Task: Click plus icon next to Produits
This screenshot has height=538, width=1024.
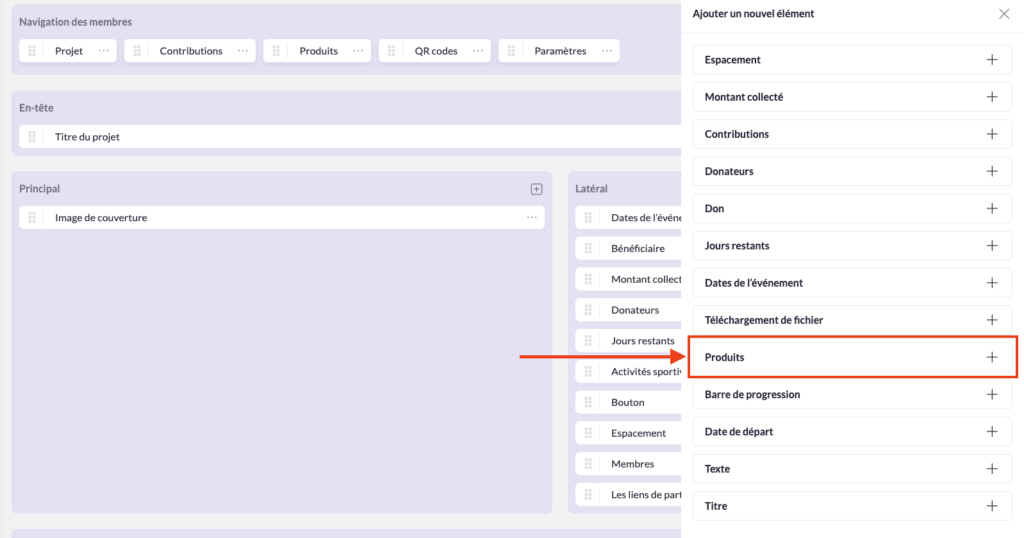Action: click(x=991, y=357)
